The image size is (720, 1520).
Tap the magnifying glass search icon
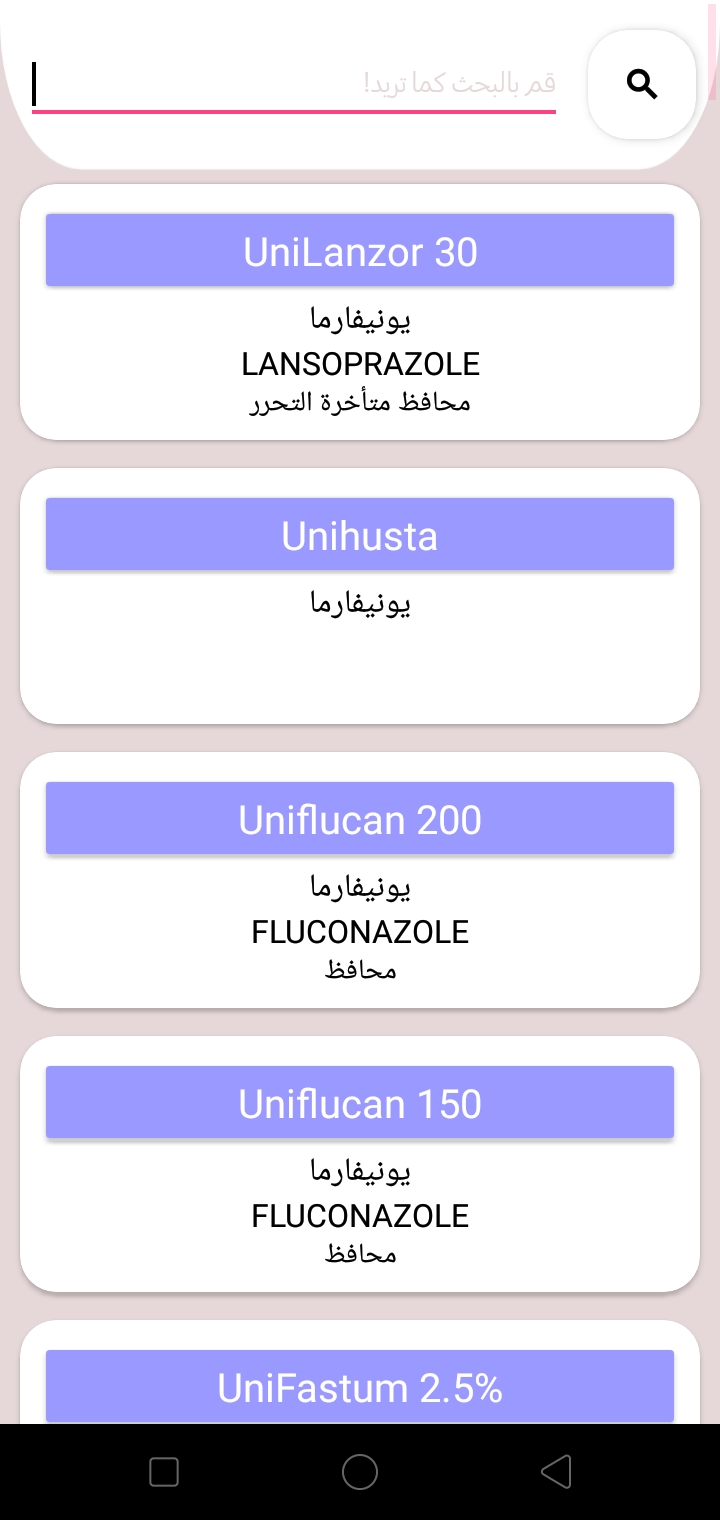(x=642, y=85)
